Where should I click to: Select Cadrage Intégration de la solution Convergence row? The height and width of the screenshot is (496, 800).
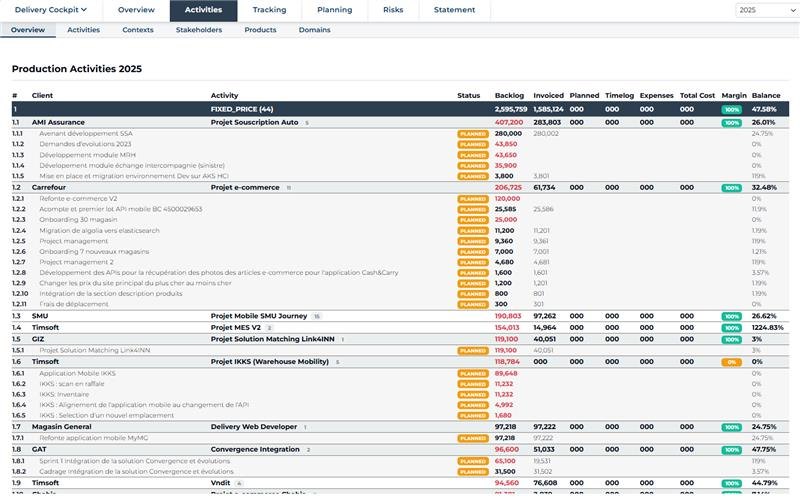400,472
